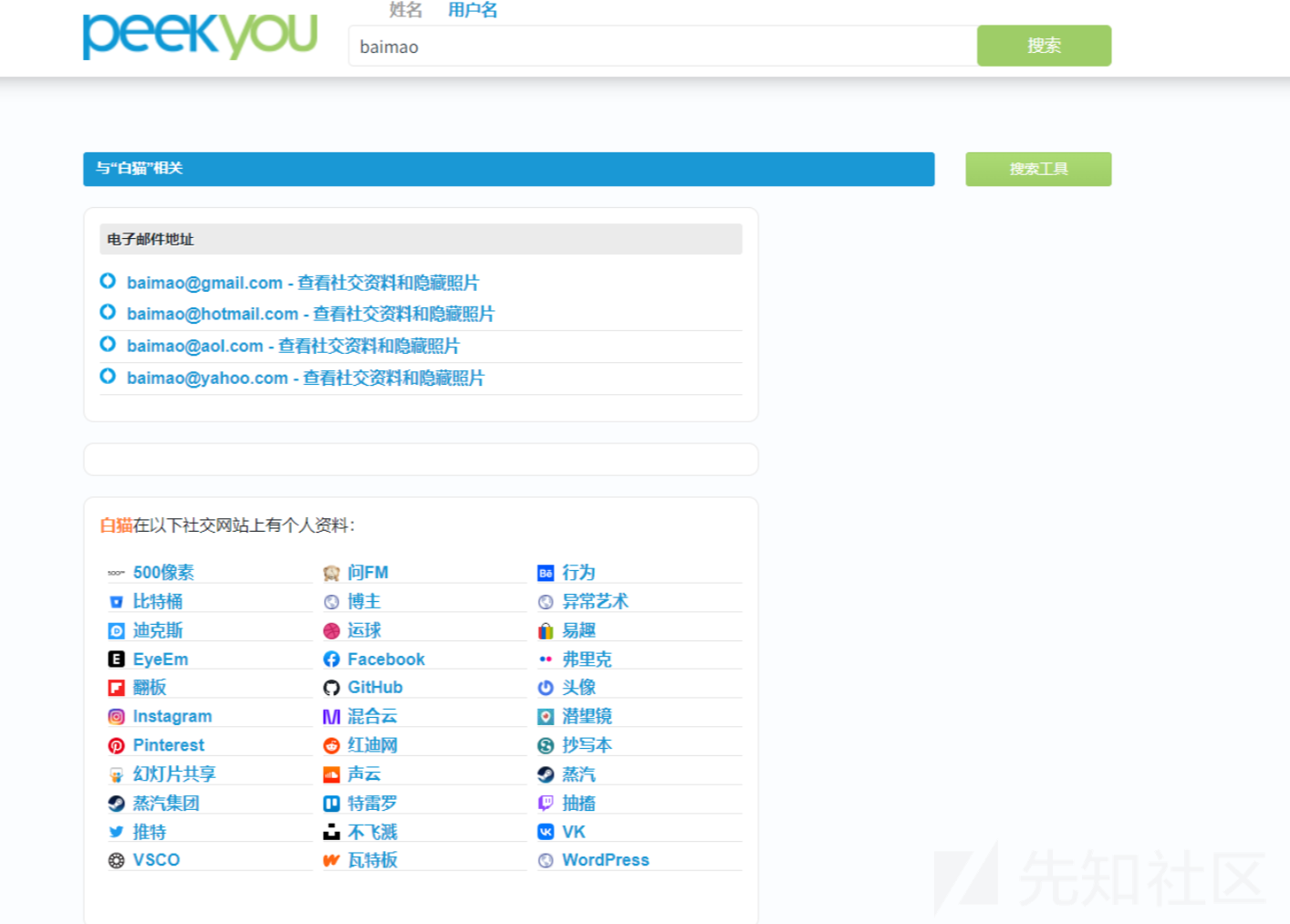The width and height of the screenshot is (1290, 924).
Task: Click the 红迪网 Reddit icon
Action: click(331, 745)
